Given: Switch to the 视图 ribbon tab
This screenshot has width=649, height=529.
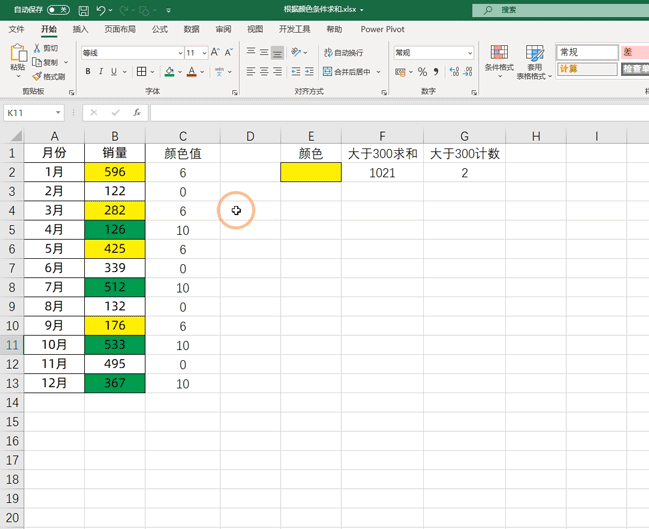Looking at the screenshot, I should [255, 29].
